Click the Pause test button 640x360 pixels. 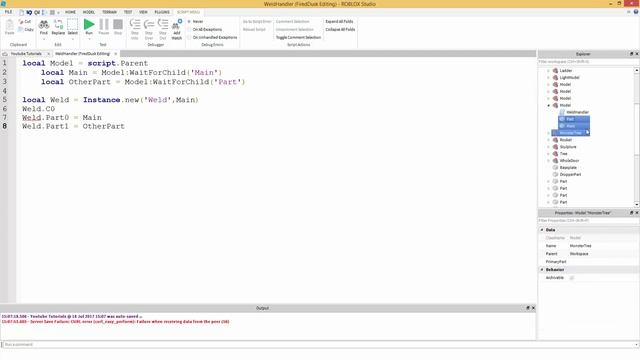click(104, 24)
